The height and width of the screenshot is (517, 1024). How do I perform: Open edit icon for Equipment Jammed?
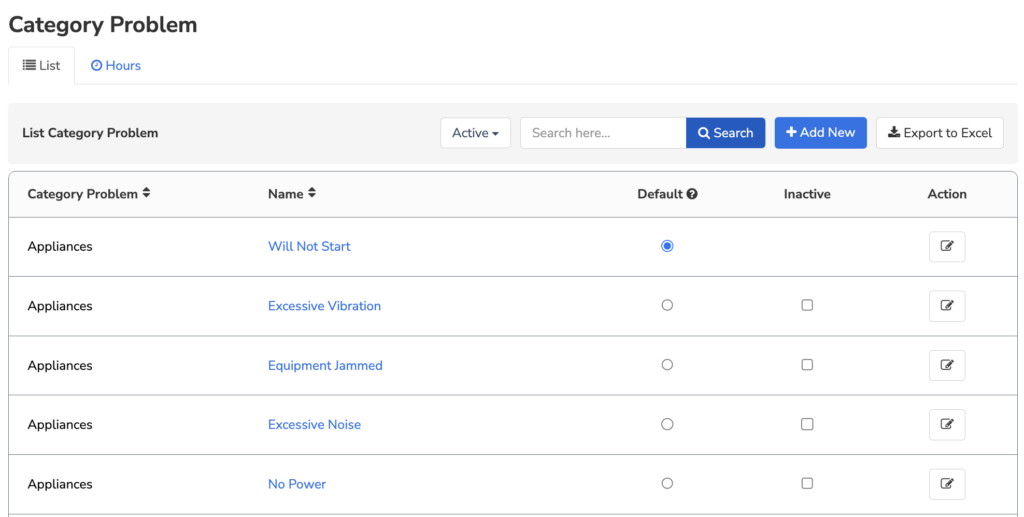point(947,365)
